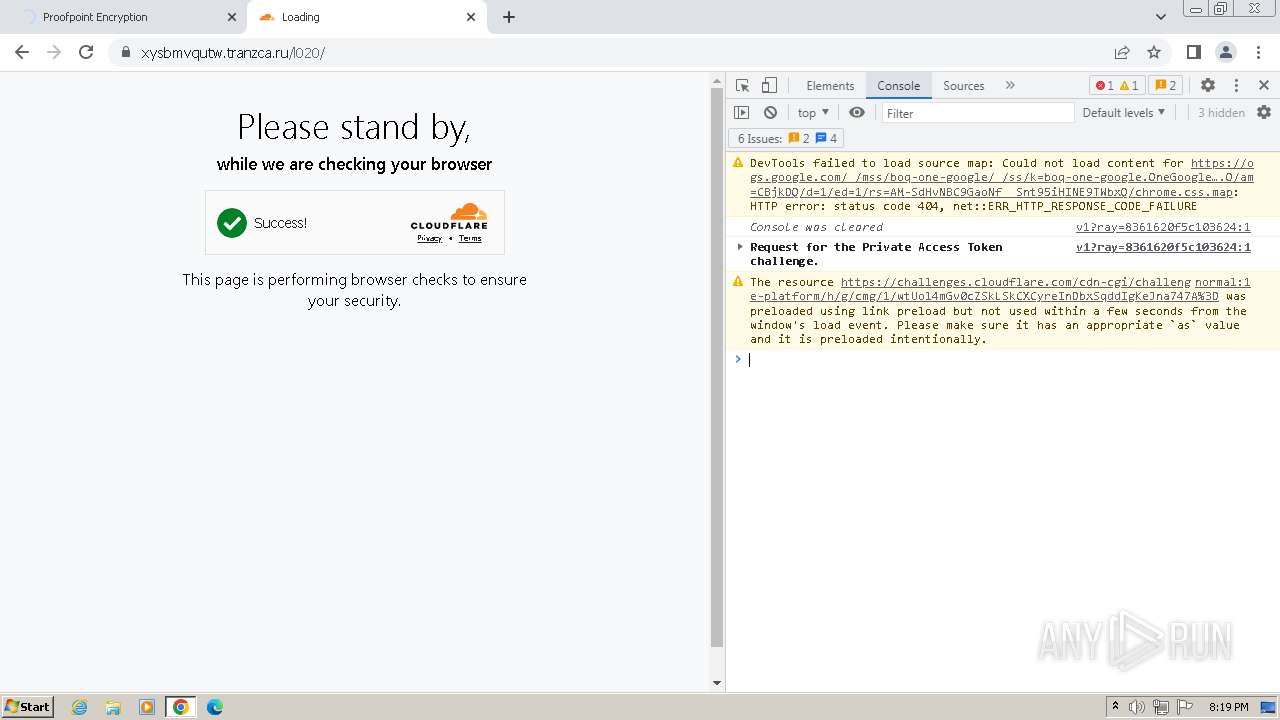Click the volume icon in system tray
Viewport: 1280px width, 720px height.
(1137, 707)
